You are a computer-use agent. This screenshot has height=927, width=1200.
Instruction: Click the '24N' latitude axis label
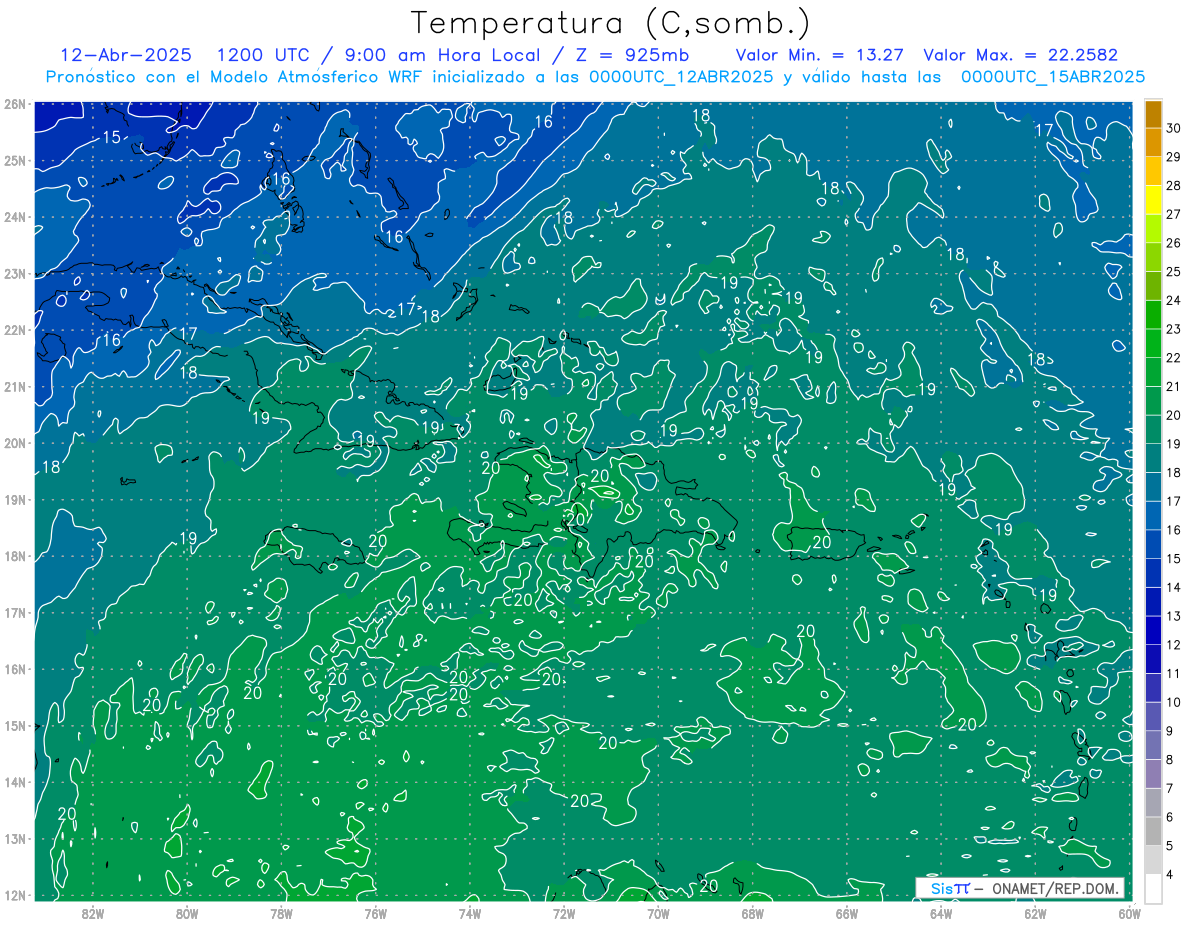click(x=15, y=217)
